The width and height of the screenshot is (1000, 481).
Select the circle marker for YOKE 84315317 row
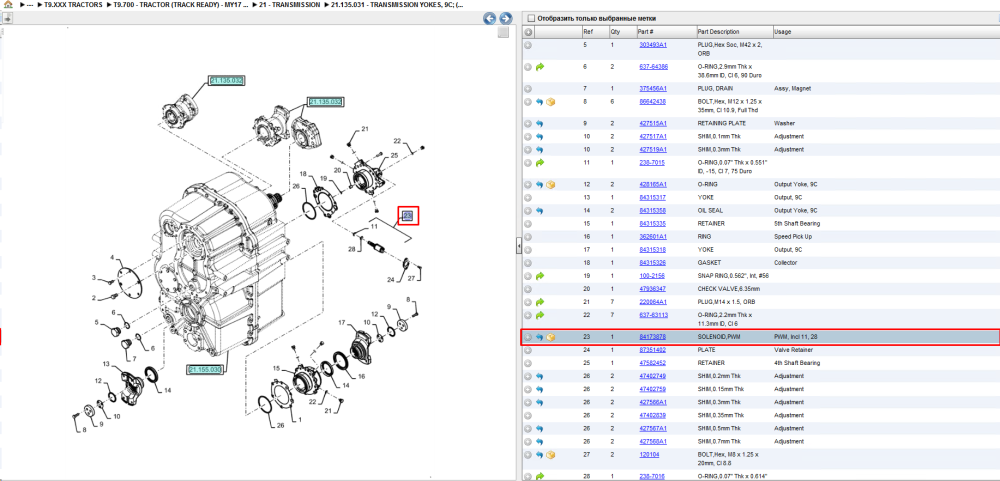point(528,197)
